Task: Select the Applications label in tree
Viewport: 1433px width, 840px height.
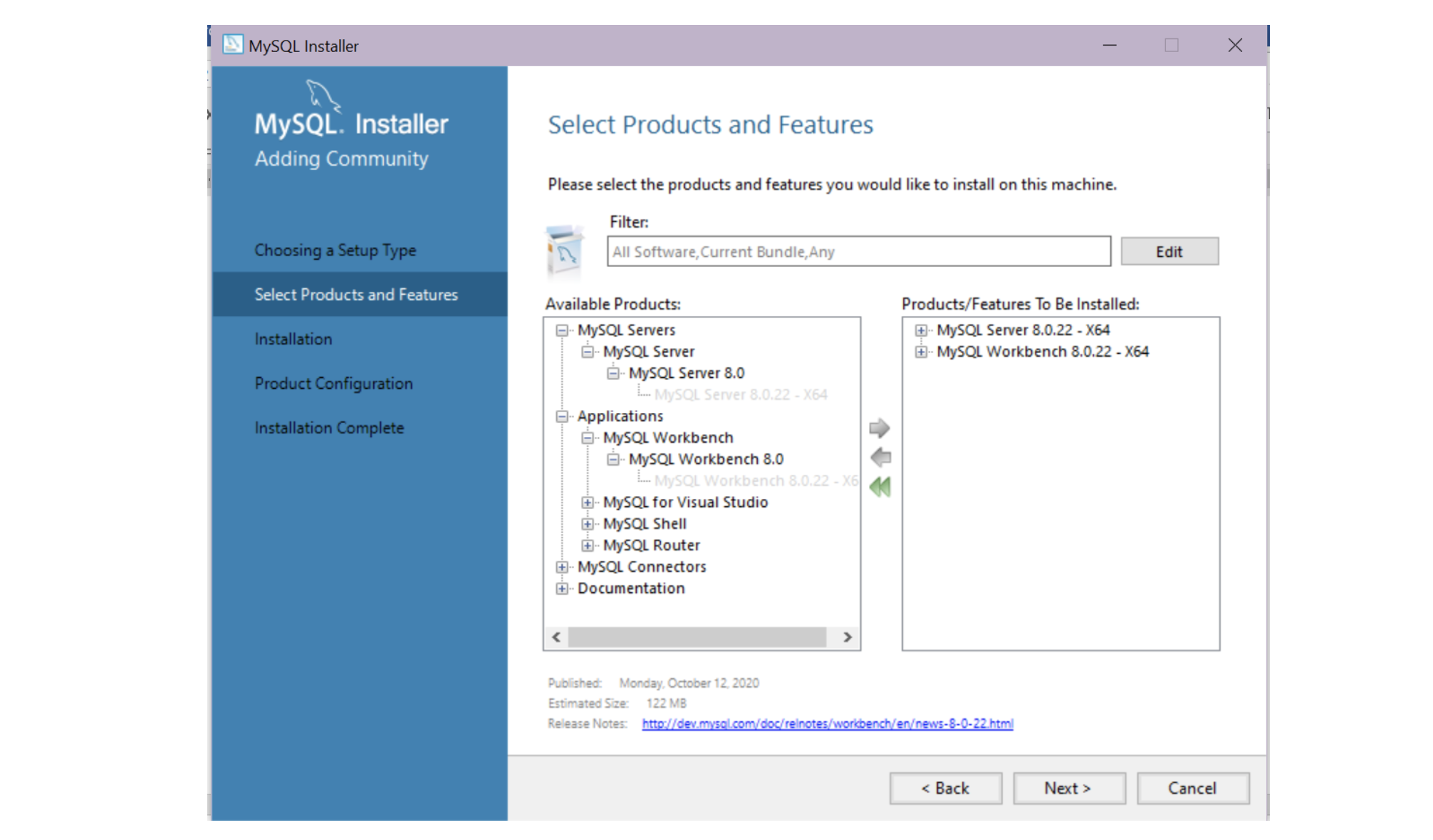Action: coord(620,416)
